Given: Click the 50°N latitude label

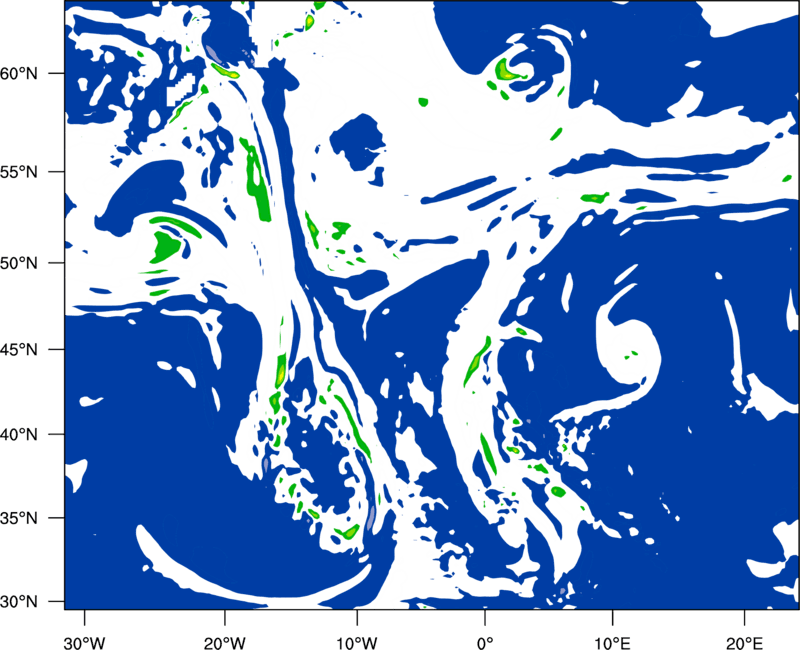Looking at the screenshot, I should (19, 263).
